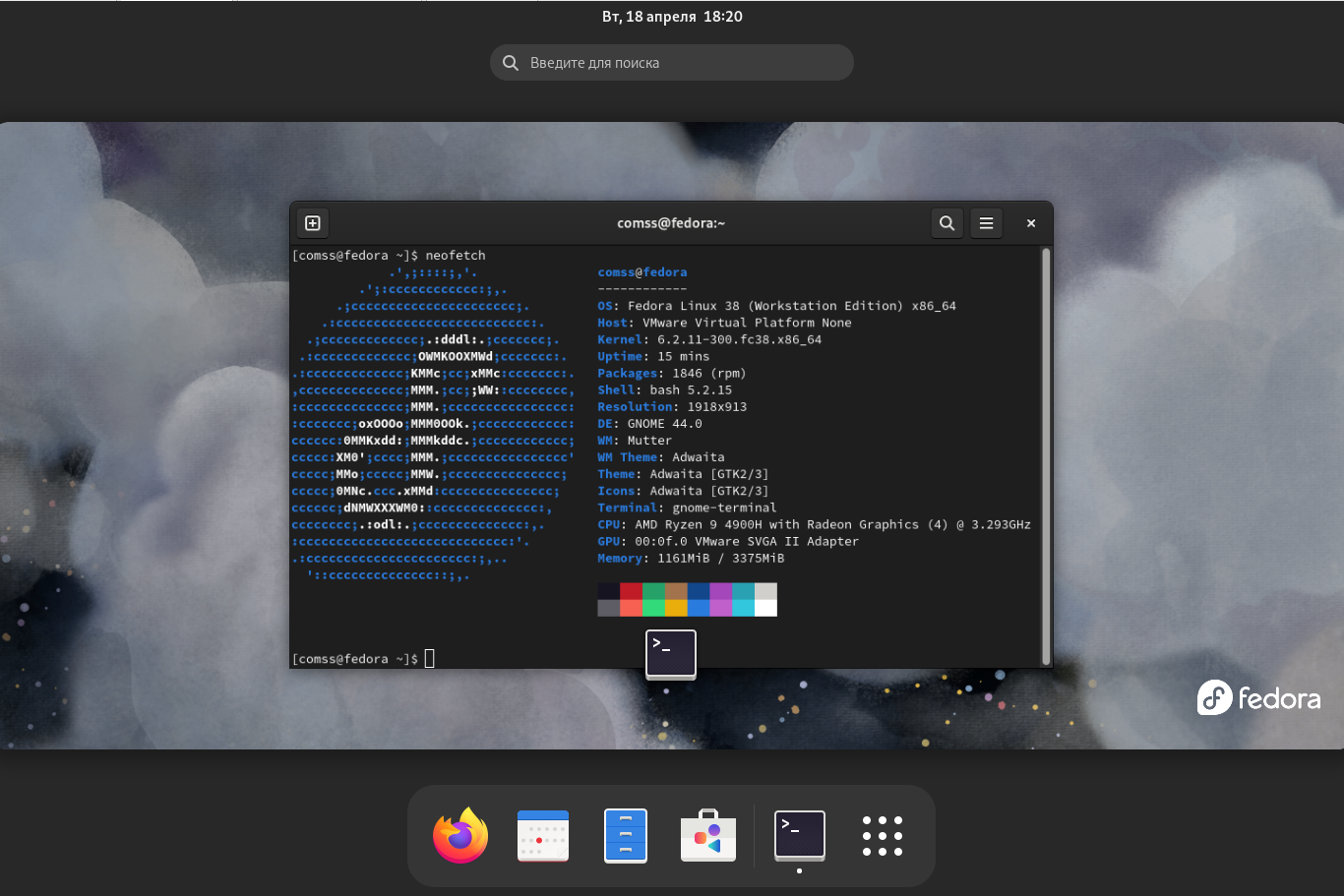This screenshot has height=896, width=1344.
Task: Focus the 'Введите для поиска' search field
Action: [x=672, y=63]
